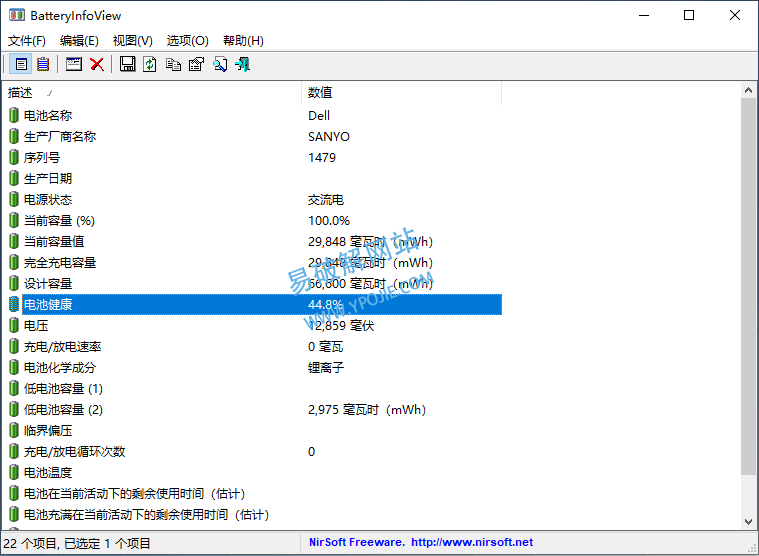Open the 视图(V) menu
Image resolution: width=759 pixels, height=556 pixels.
(132, 40)
